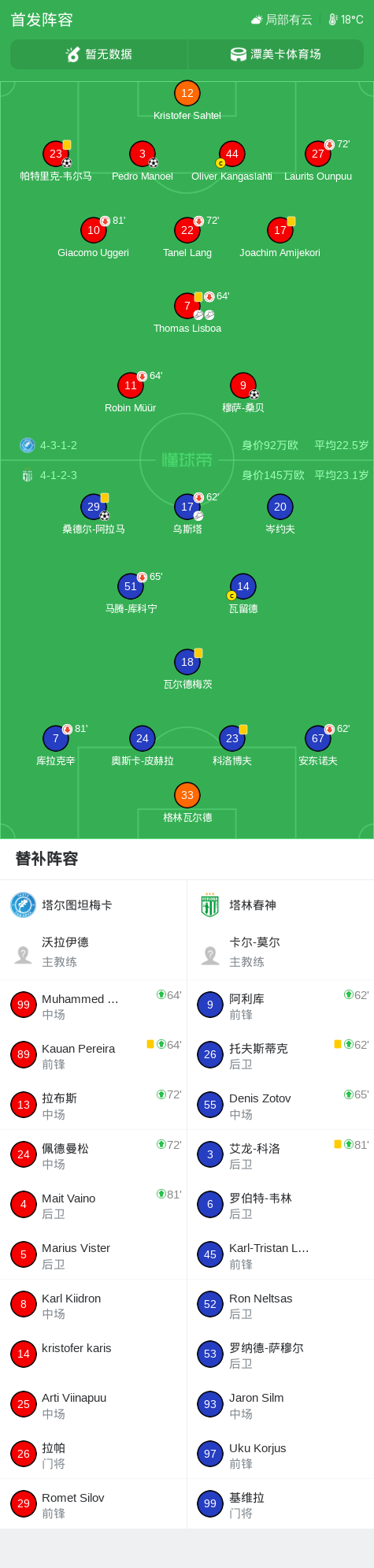View substitute 阿利库 number 9

coord(210,1005)
